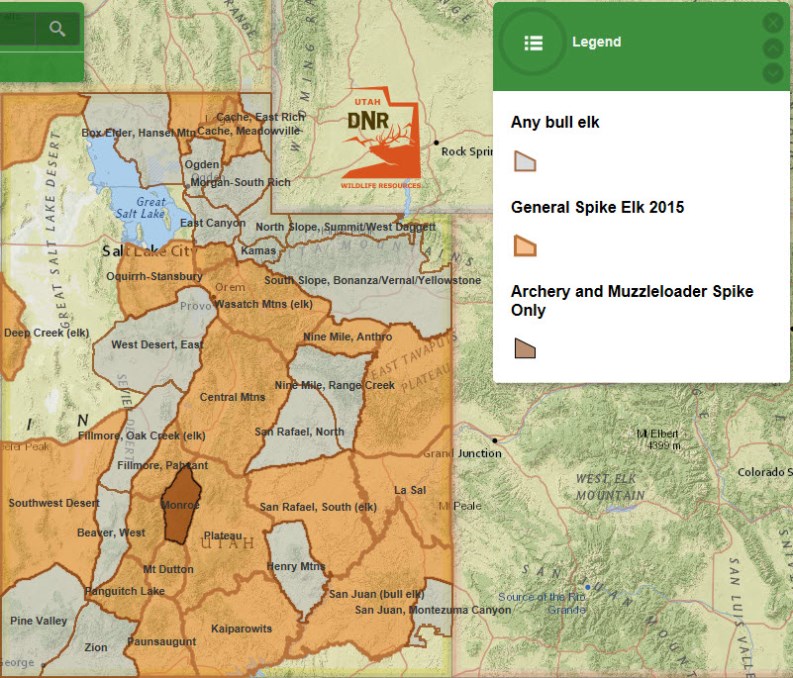Image resolution: width=793 pixels, height=678 pixels.
Task: Collapse the Legend panel with up chevron
Action: (773, 48)
